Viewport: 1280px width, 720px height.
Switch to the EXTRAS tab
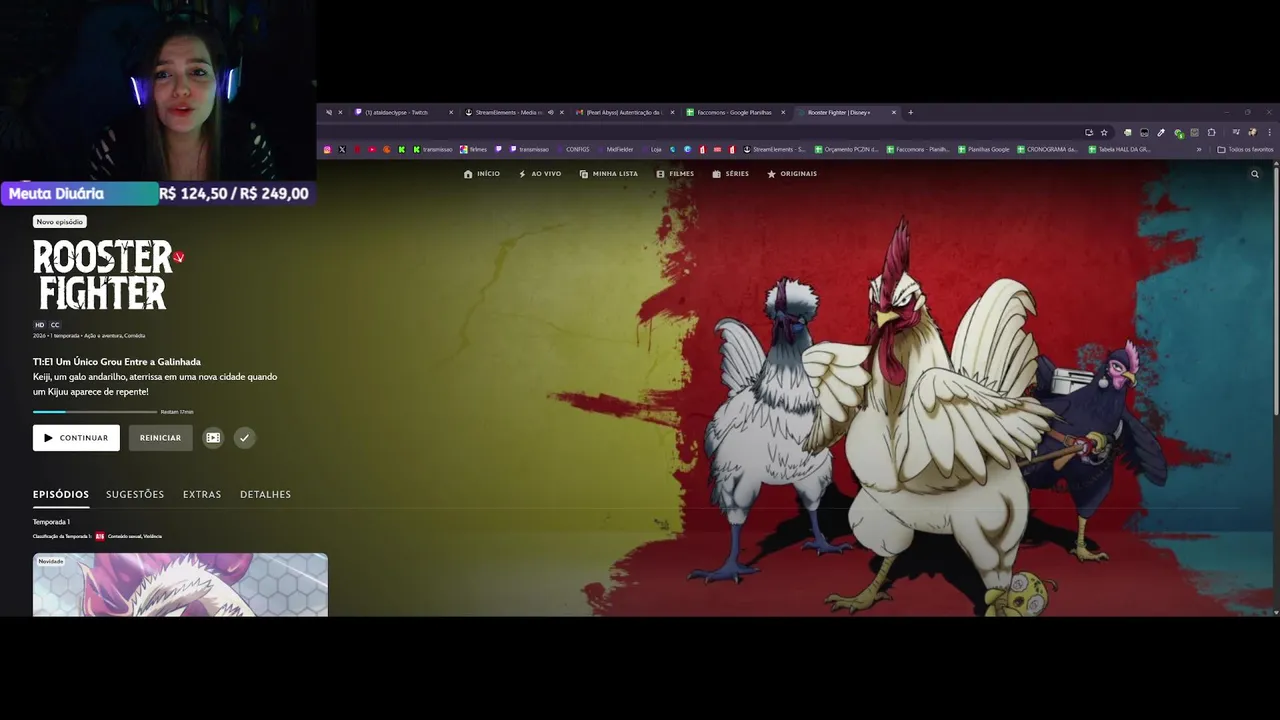(202, 494)
